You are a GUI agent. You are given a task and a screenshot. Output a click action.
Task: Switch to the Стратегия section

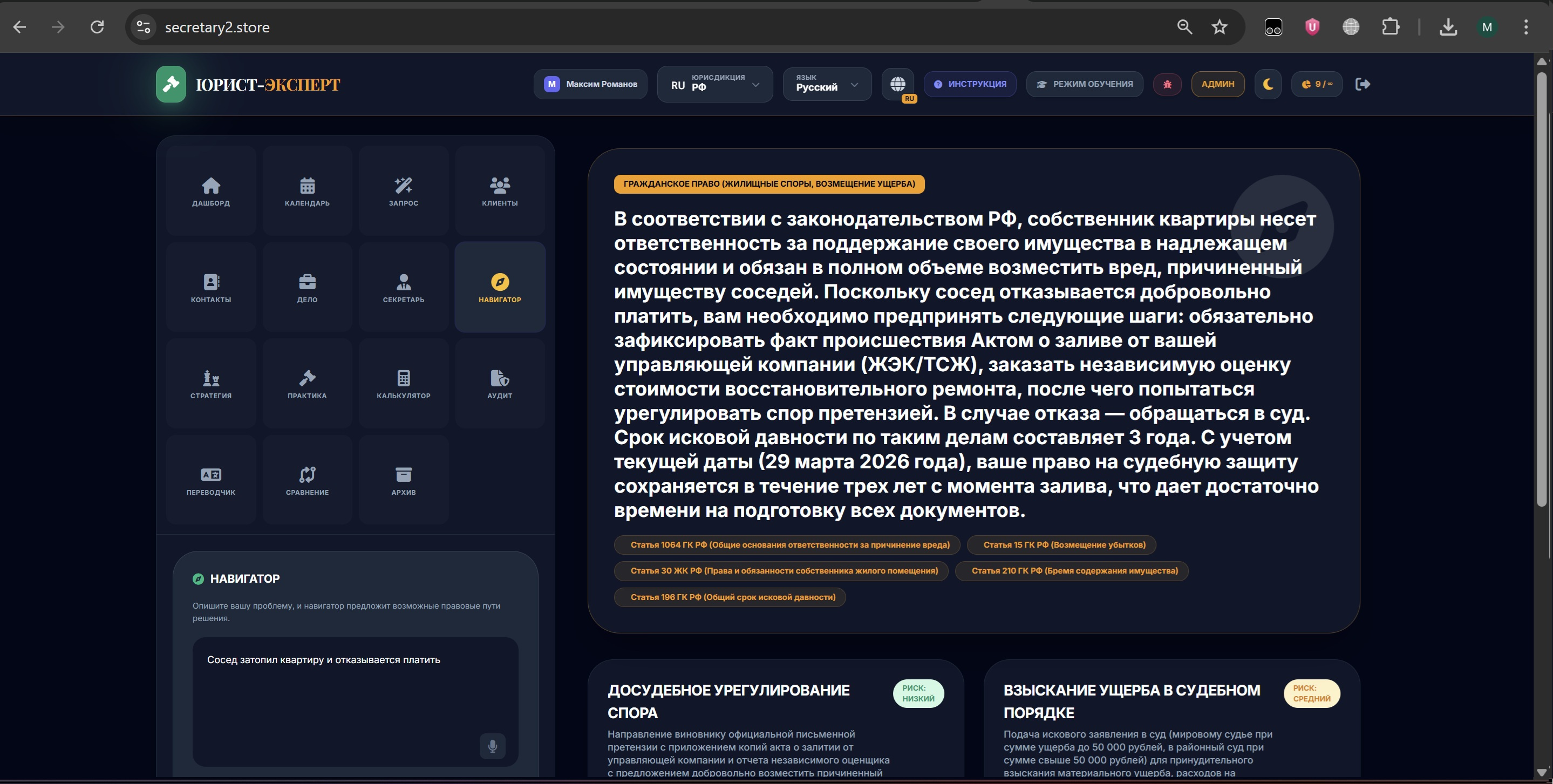(210, 384)
